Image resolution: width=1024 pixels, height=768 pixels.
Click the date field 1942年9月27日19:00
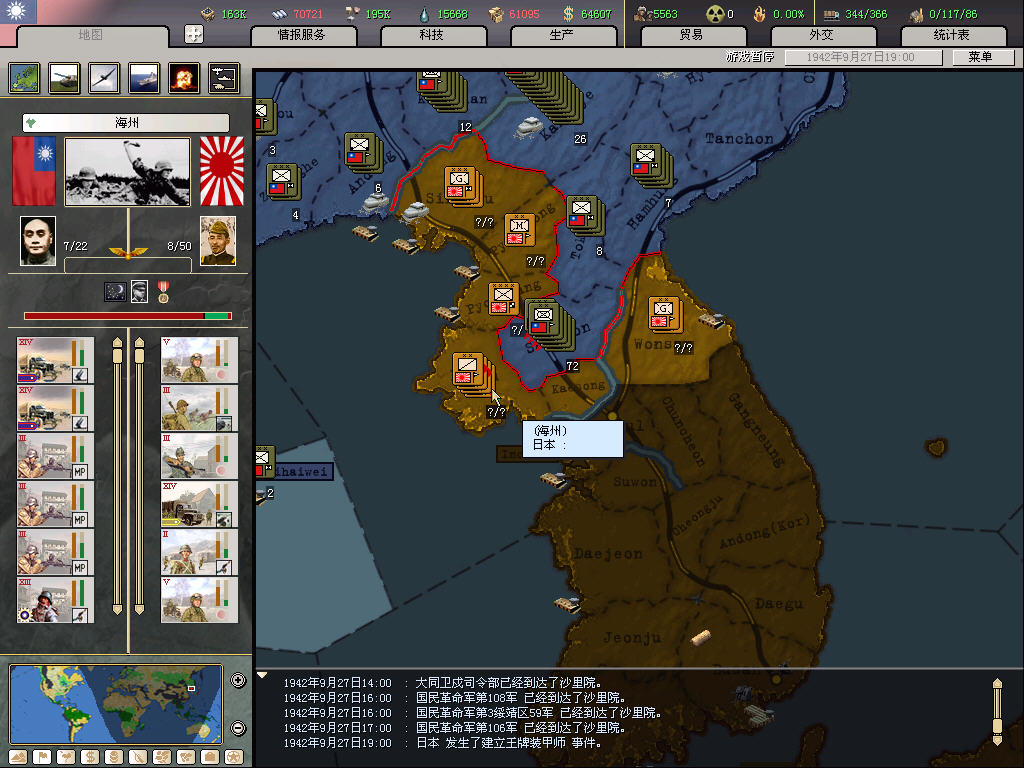[863, 57]
